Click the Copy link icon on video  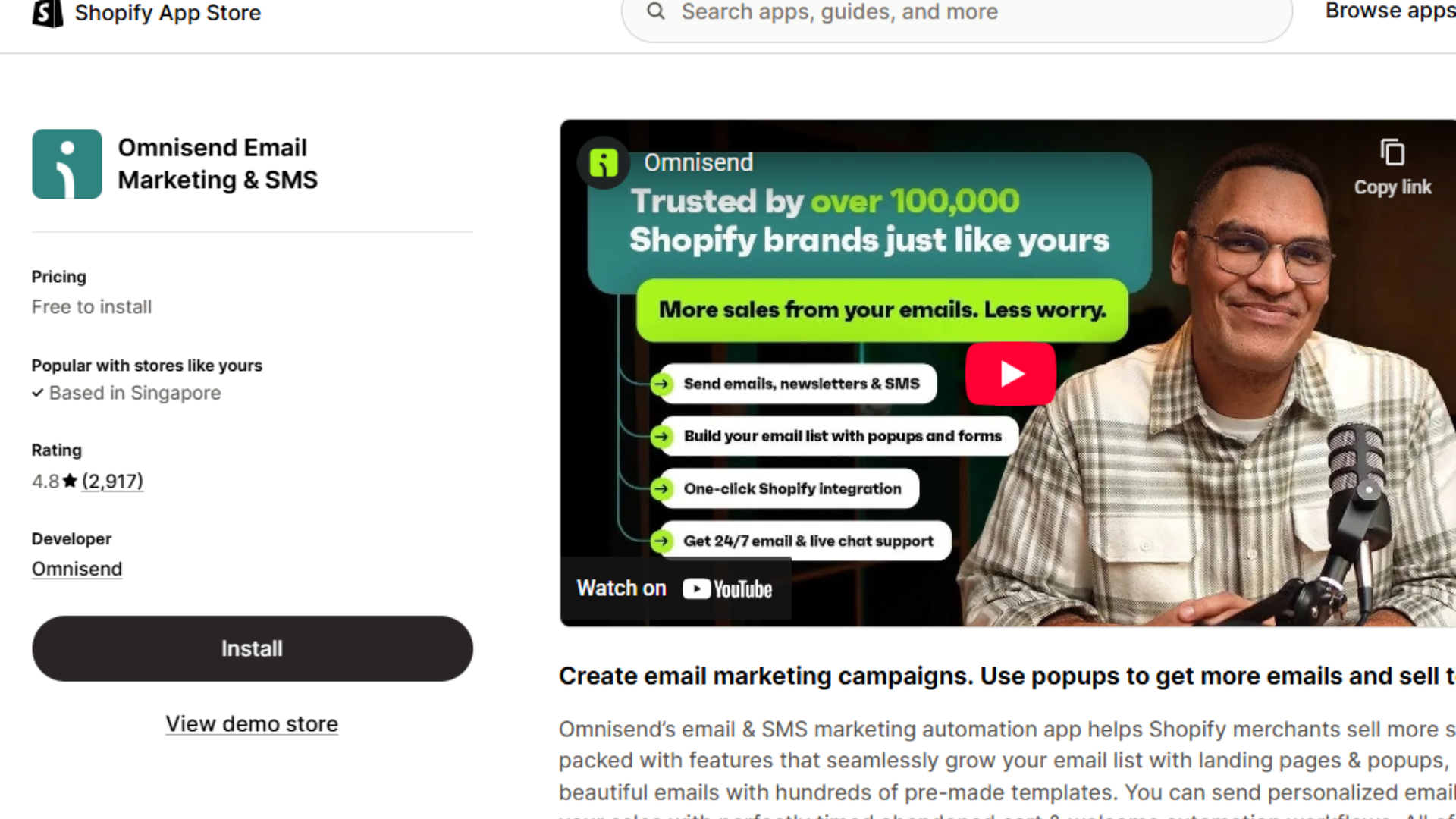point(1392,153)
